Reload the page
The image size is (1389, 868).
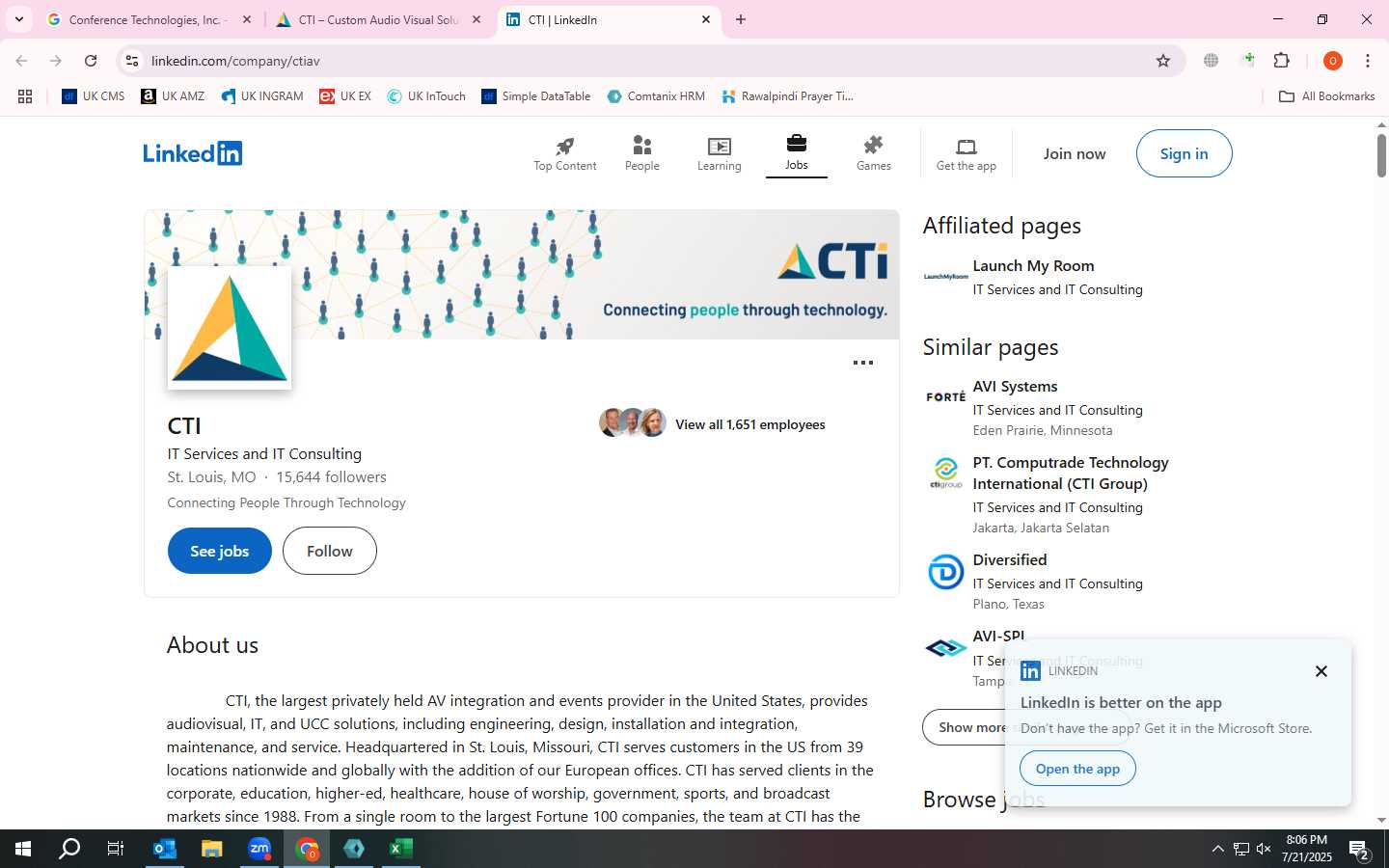click(91, 61)
